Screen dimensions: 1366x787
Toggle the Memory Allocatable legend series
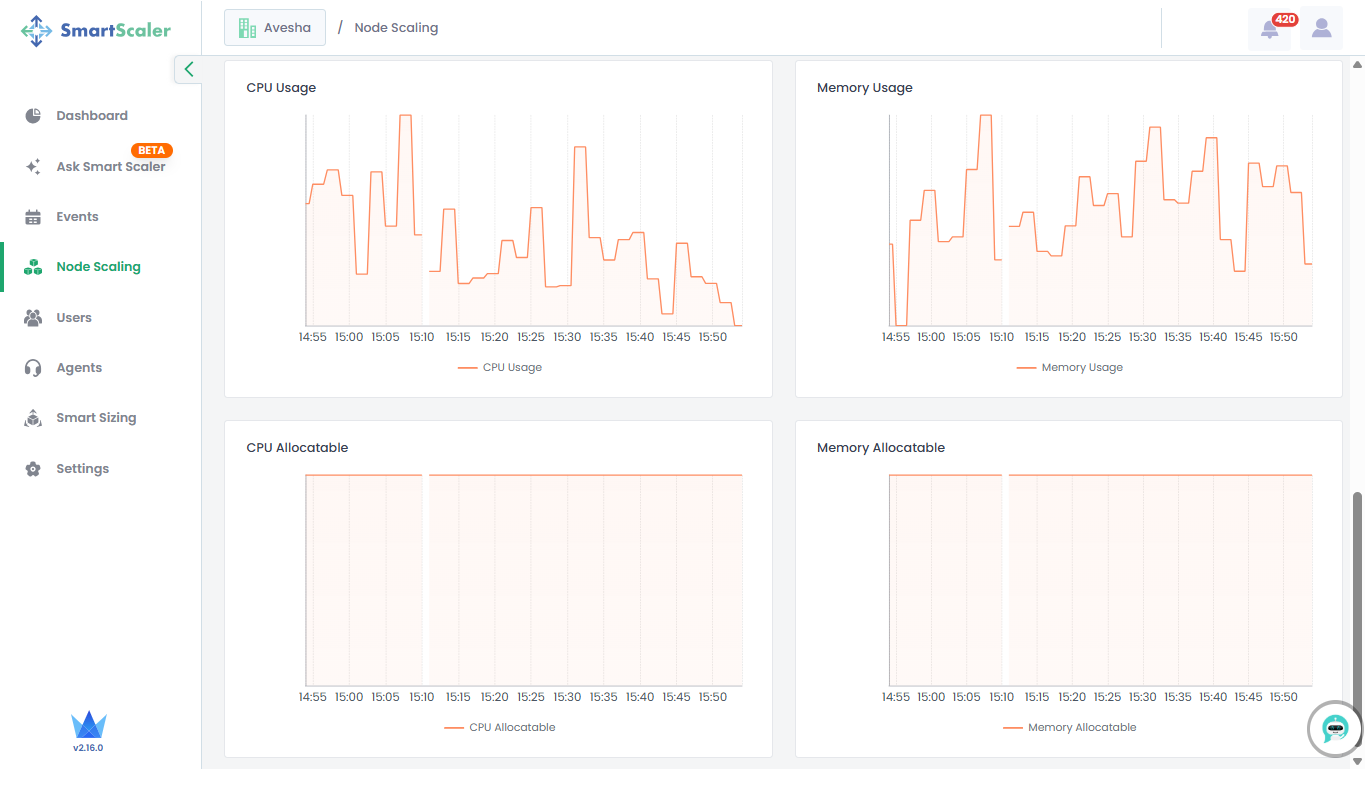1070,728
